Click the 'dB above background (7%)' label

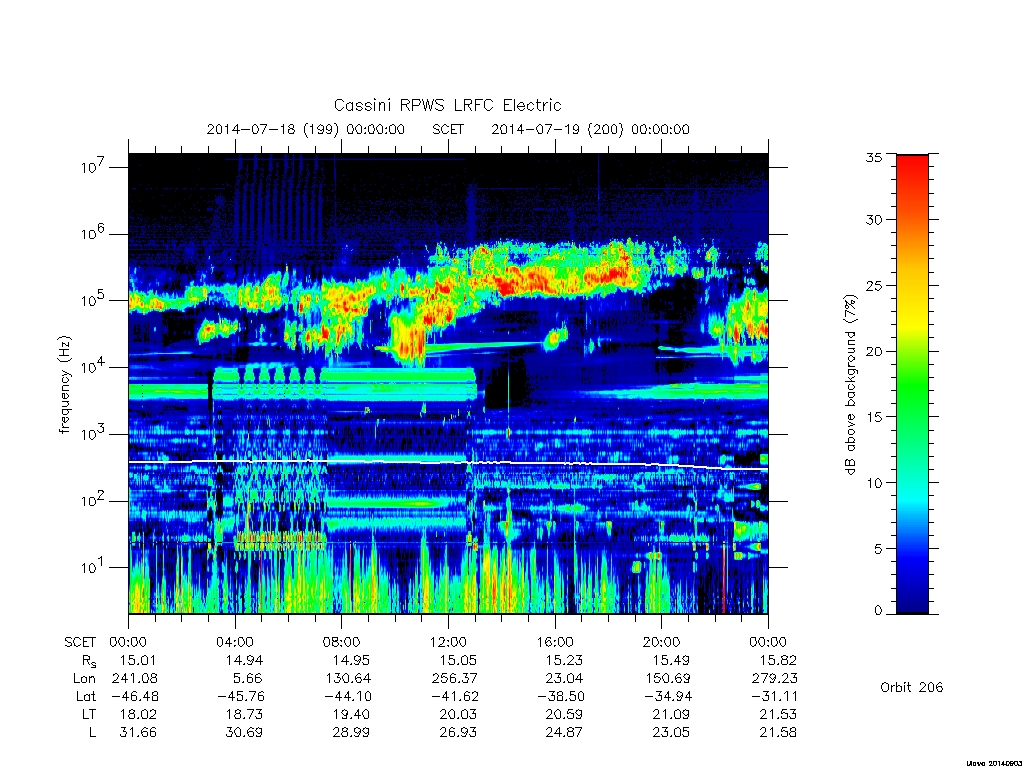click(x=850, y=385)
